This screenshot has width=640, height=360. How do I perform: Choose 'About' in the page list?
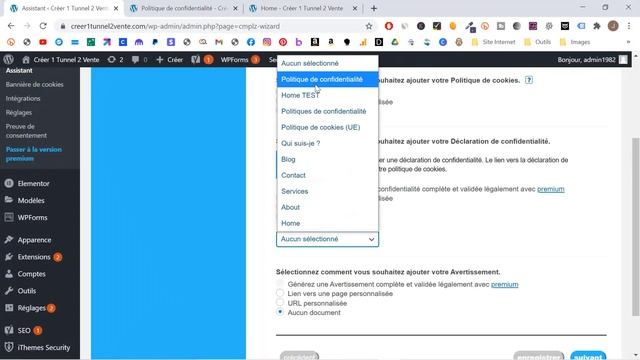coord(327,207)
